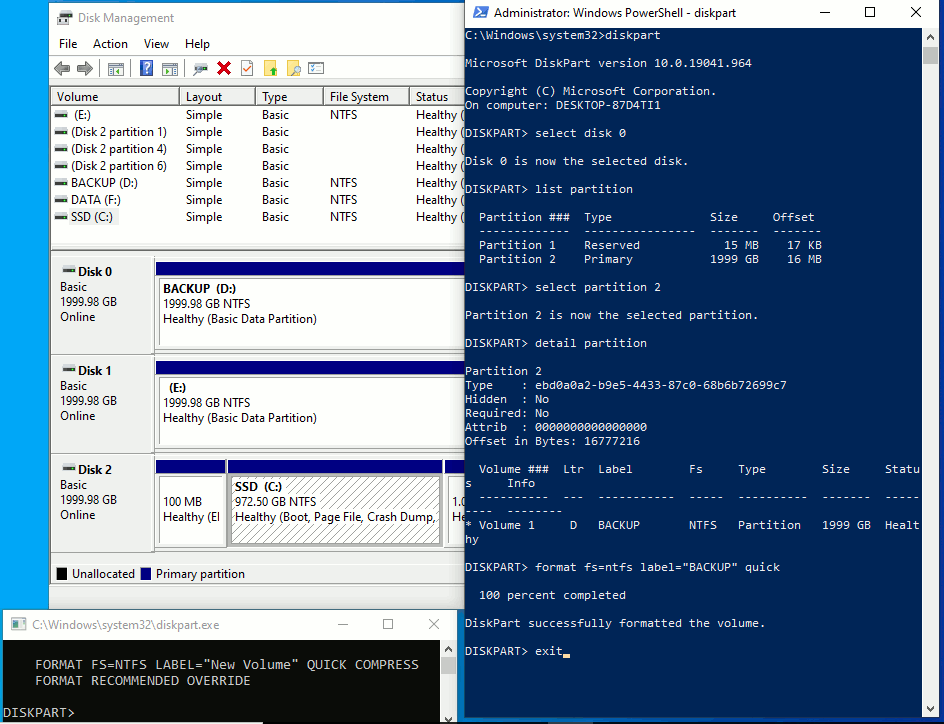The width and height of the screenshot is (944, 724).
Task: Select the (E:) partition block on Disk 1
Action: [311, 410]
